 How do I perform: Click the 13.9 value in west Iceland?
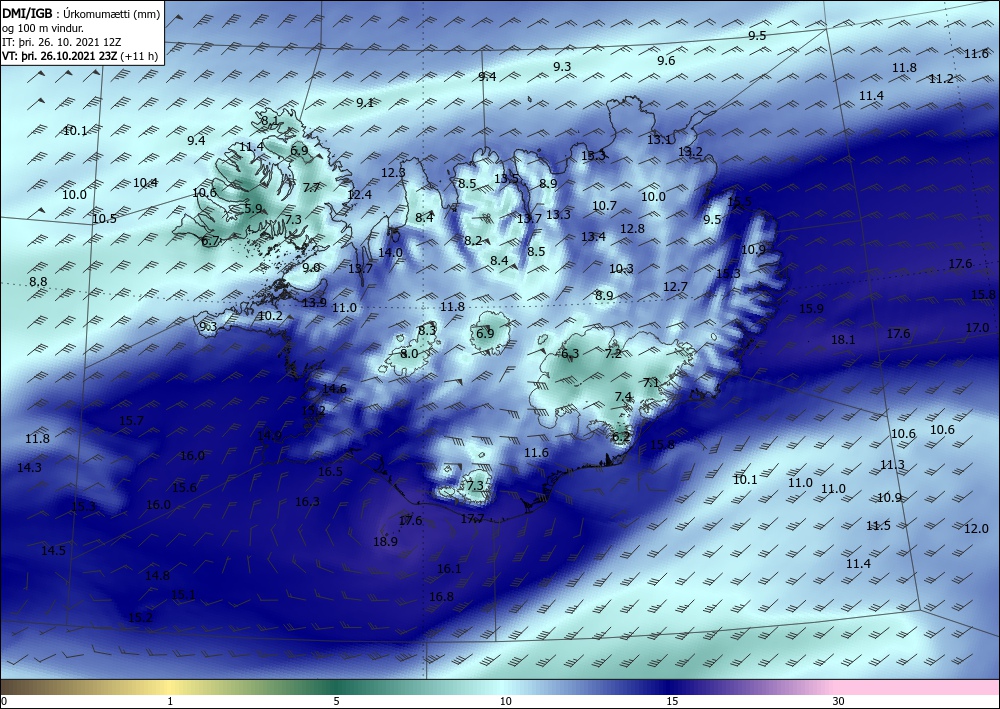coord(314,302)
